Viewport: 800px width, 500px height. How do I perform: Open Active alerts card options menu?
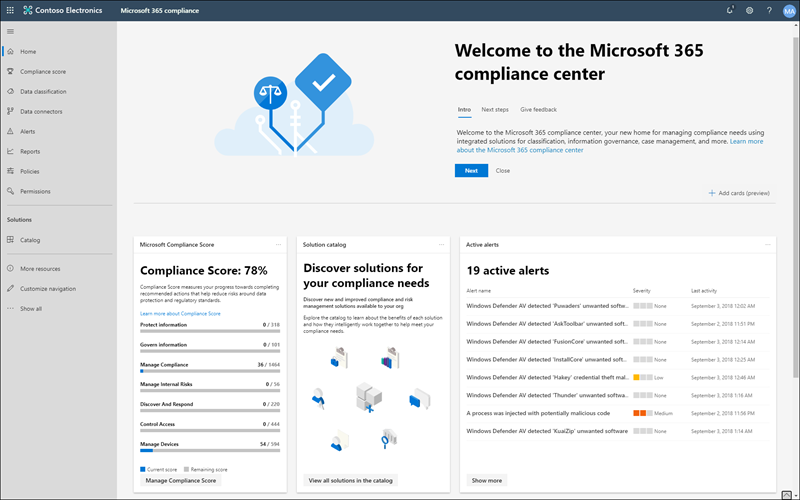[768, 245]
